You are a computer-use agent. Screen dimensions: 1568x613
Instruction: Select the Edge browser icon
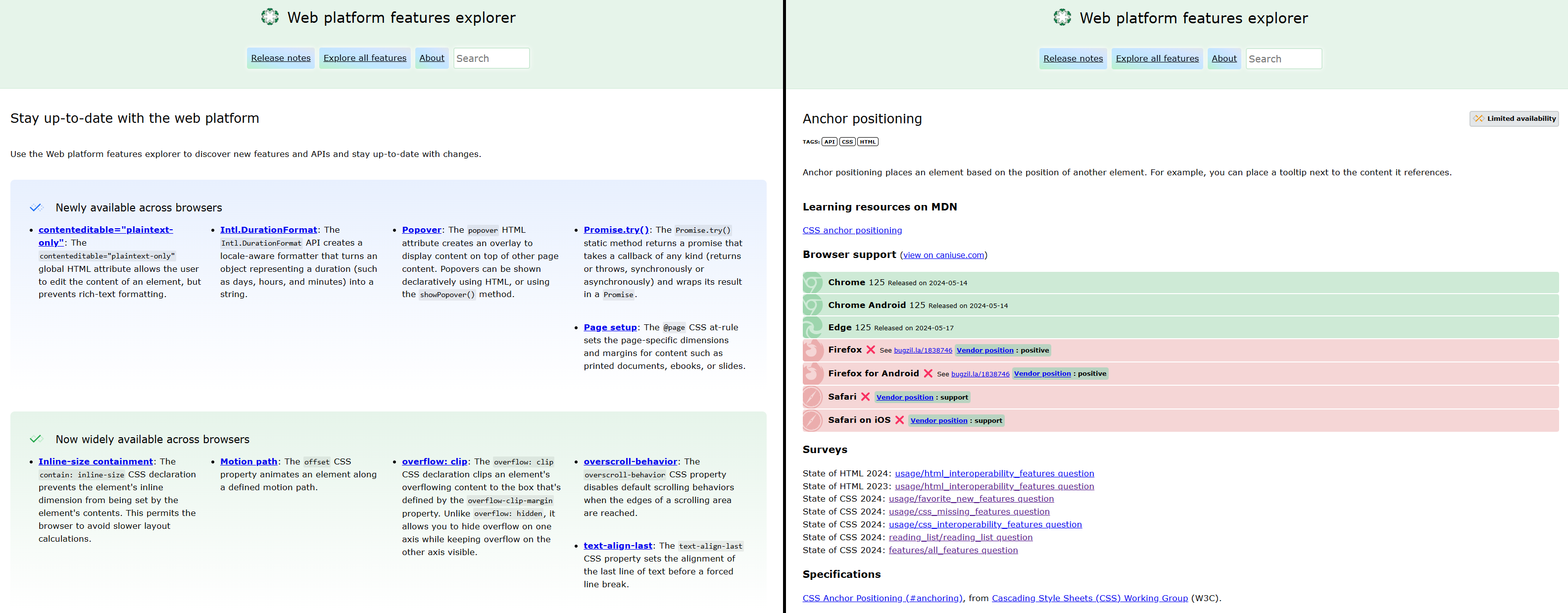(x=813, y=327)
